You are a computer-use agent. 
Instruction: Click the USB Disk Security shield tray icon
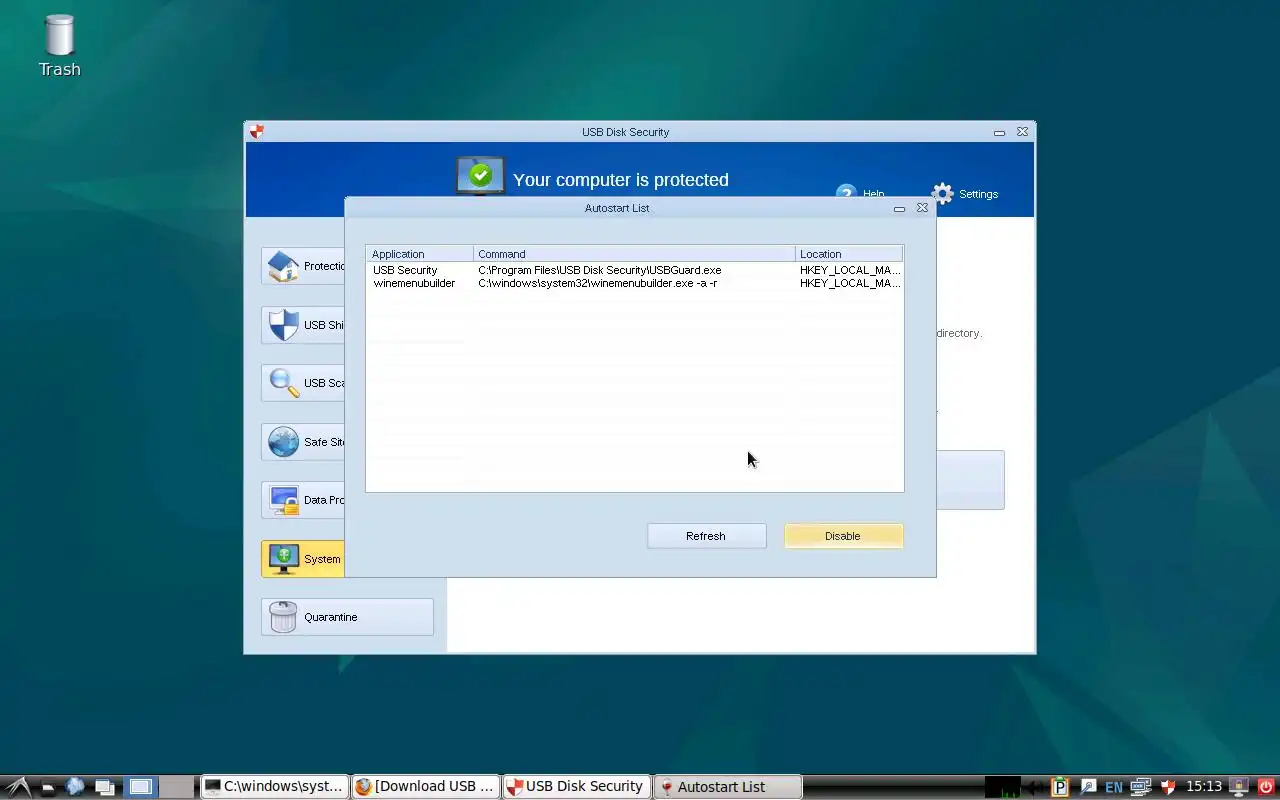(1168, 787)
